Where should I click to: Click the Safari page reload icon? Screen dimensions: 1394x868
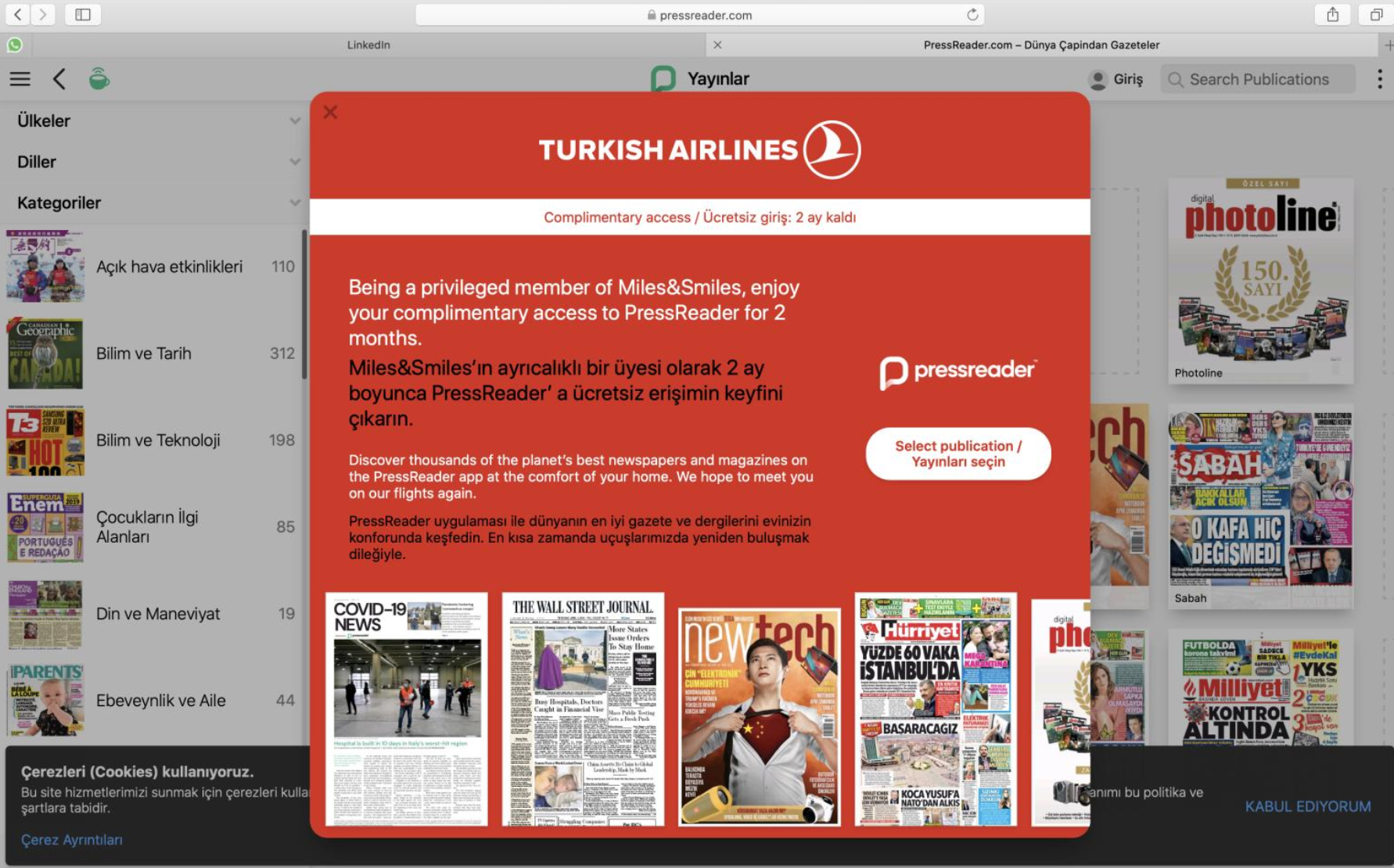[972, 14]
